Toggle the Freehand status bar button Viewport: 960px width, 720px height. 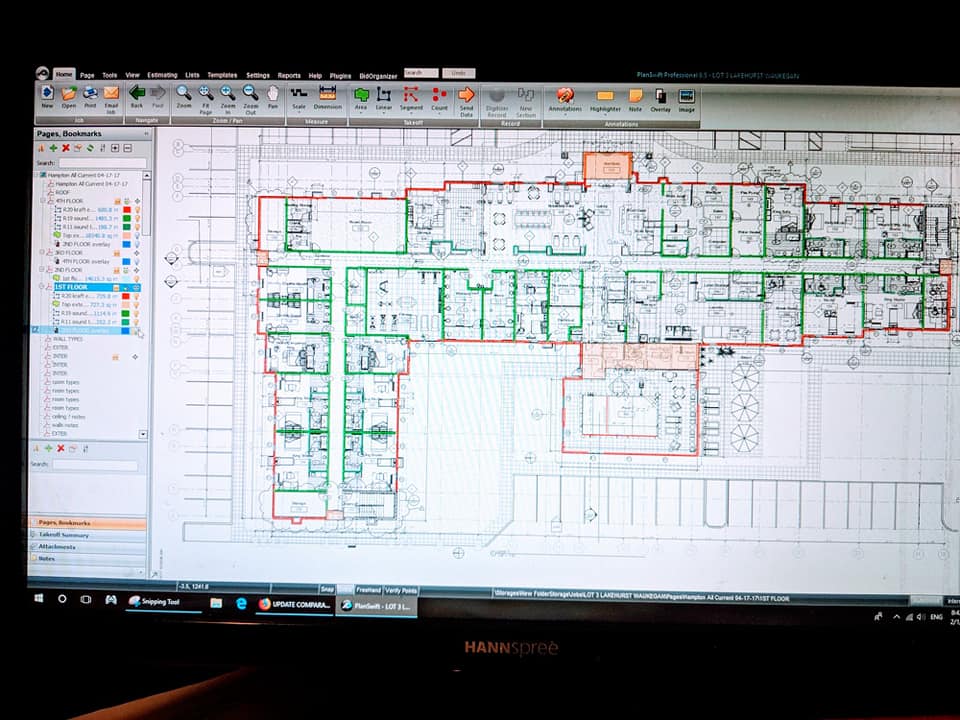click(369, 590)
